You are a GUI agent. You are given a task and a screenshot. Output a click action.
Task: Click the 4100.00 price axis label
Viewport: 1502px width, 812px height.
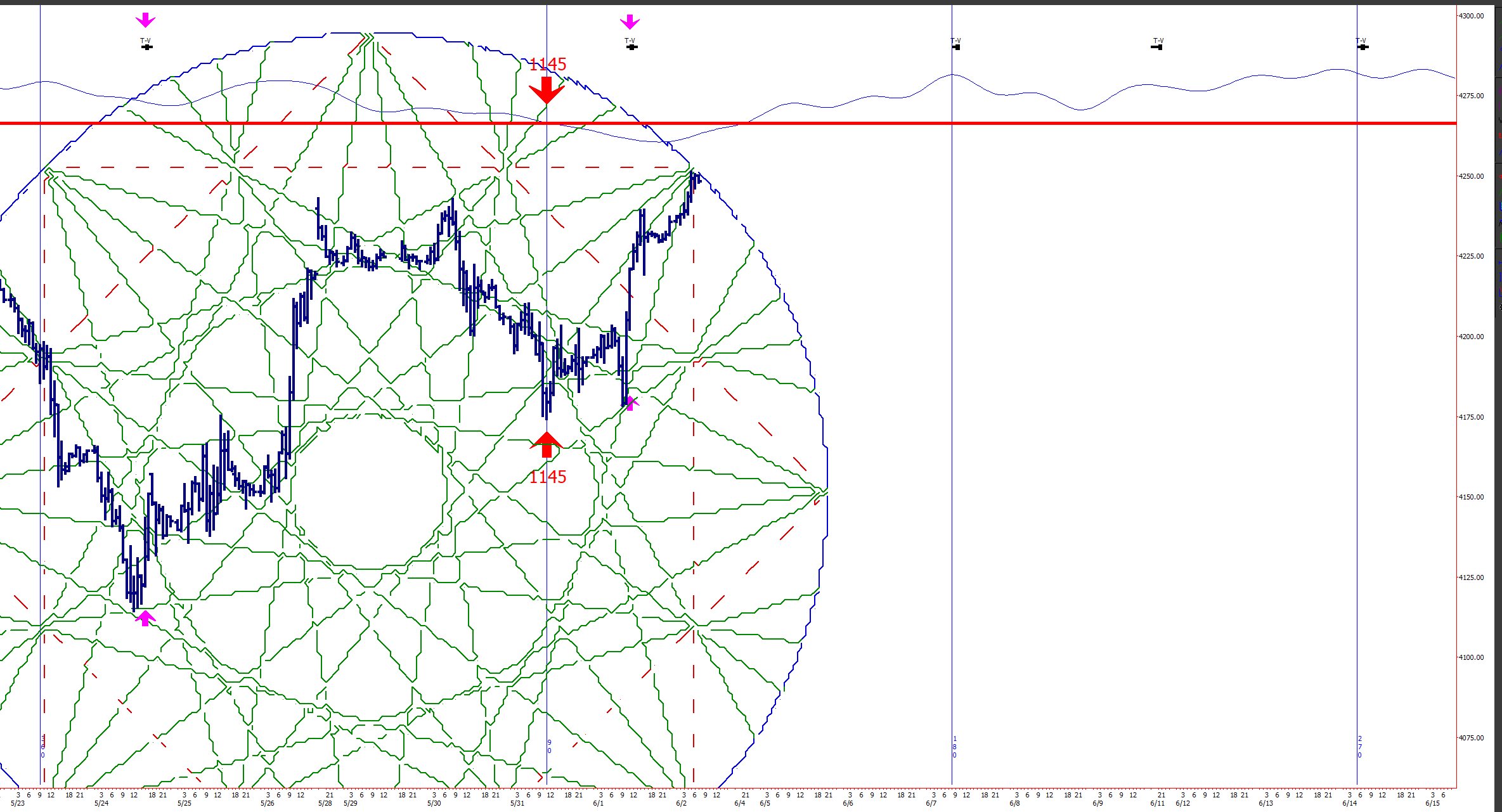tap(1472, 657)
